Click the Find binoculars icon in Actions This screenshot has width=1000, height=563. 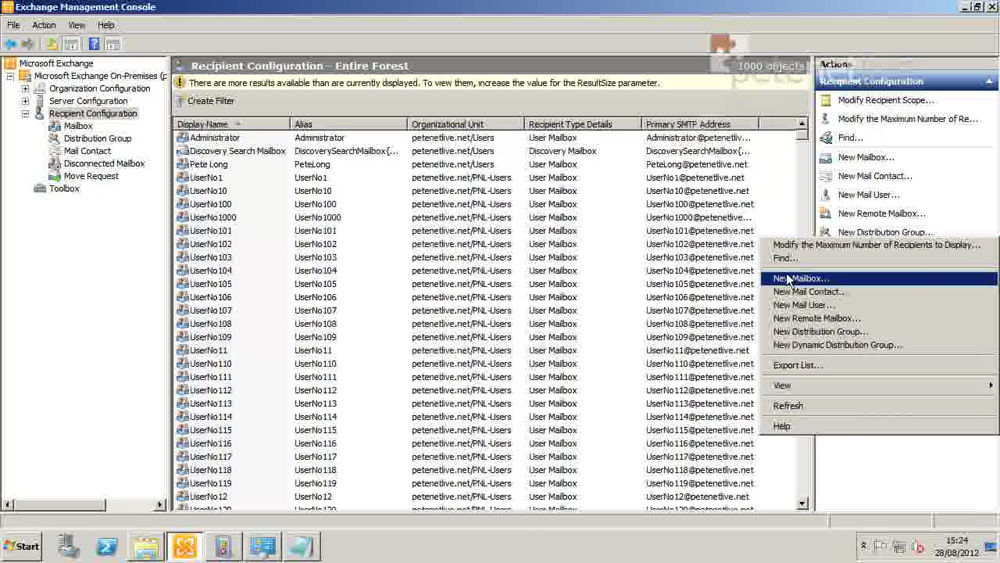point(826,137)
